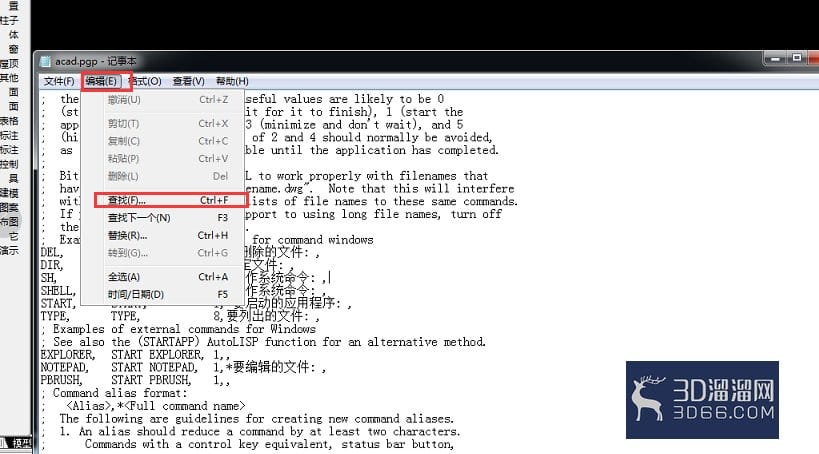Open the 帮助(H) menu

coord(232,82)
